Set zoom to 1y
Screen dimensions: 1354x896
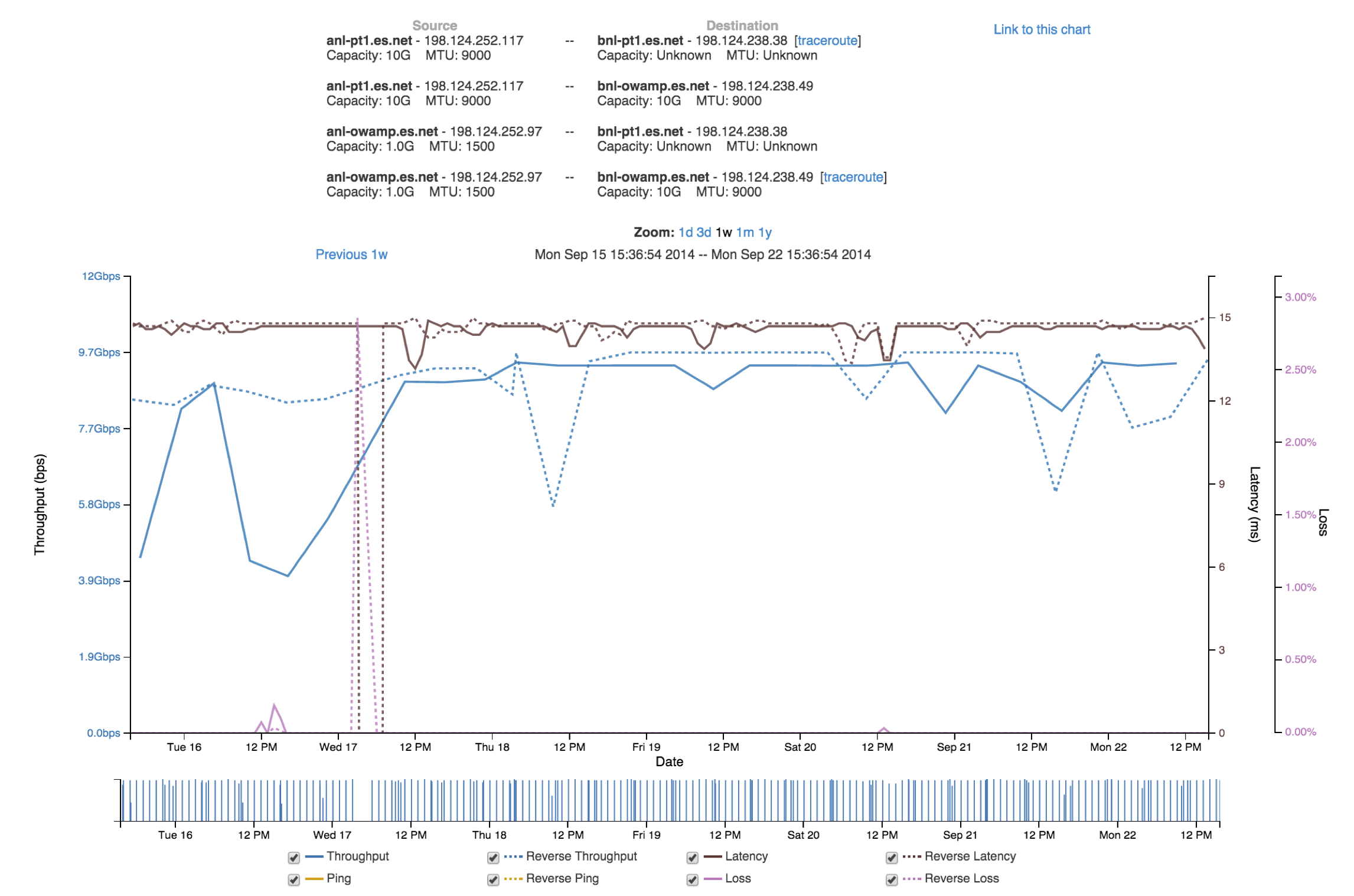tap(765, 232)
